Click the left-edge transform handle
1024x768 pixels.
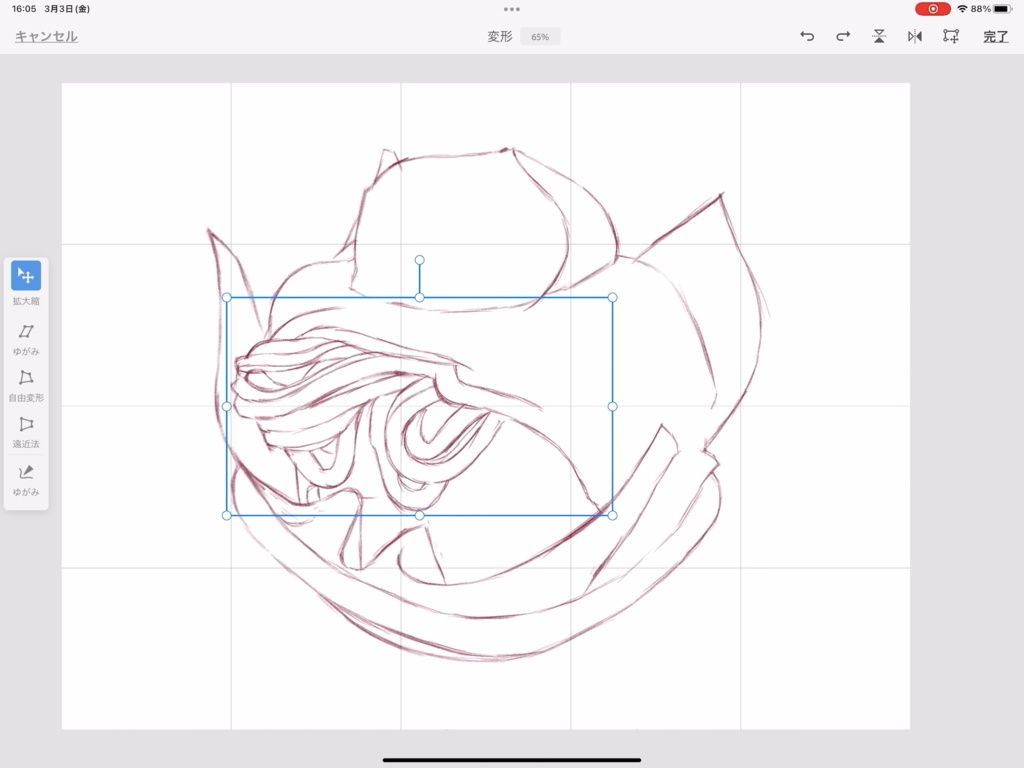tap(227, 405)
